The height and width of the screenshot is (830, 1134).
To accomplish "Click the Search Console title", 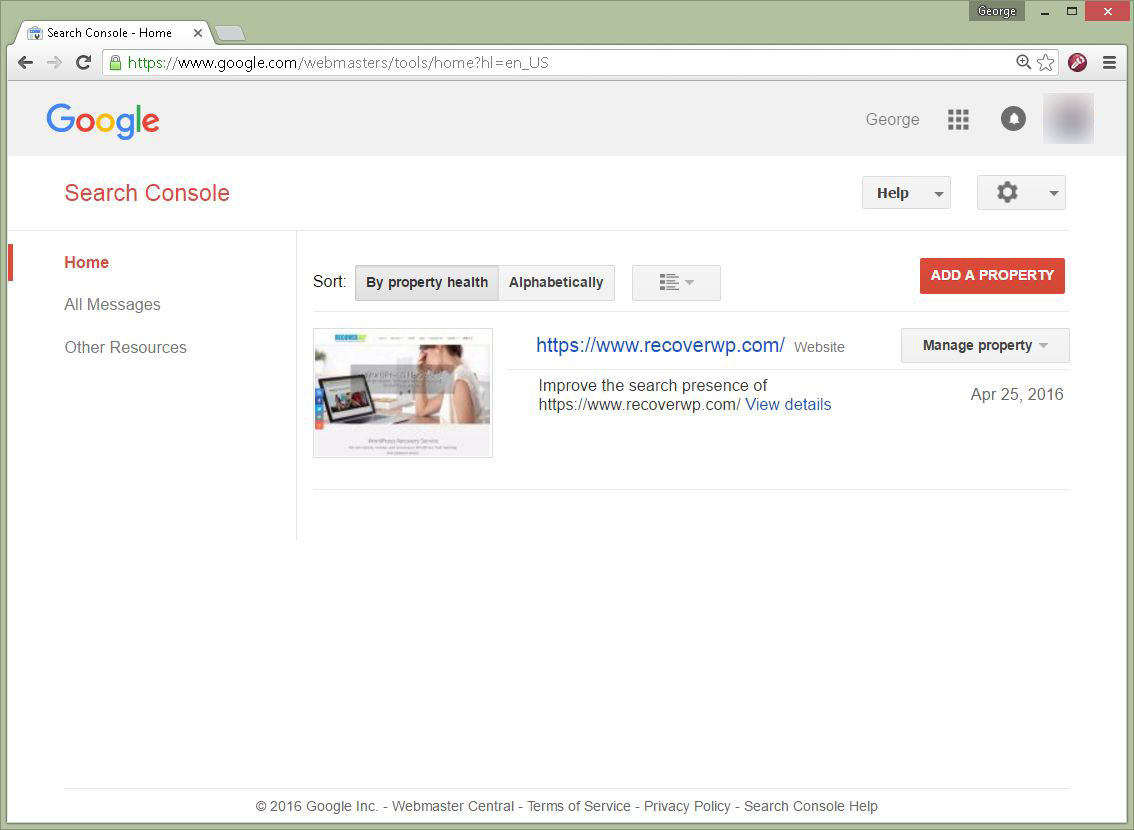I will coord(147,193).
